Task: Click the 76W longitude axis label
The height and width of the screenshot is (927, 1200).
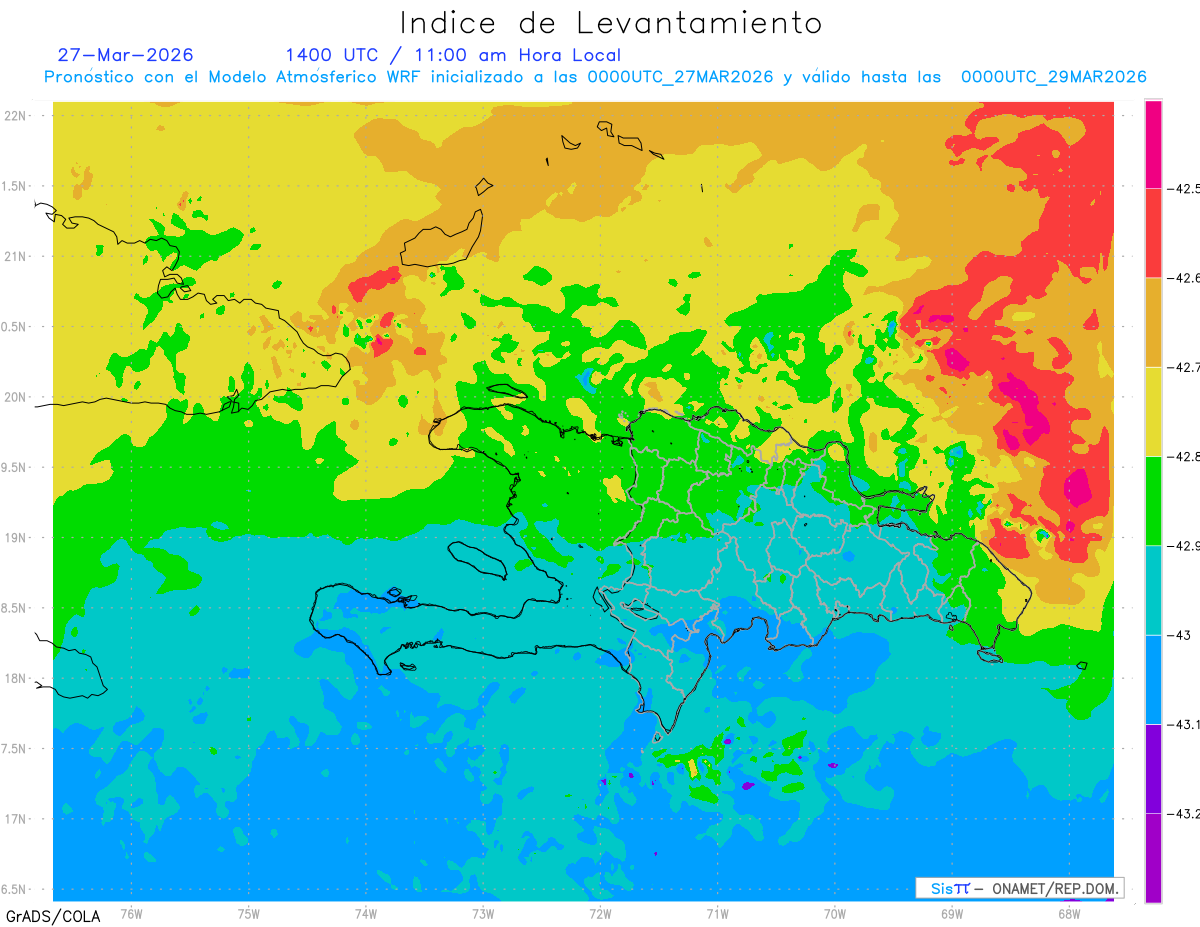Action: point(131,913)
